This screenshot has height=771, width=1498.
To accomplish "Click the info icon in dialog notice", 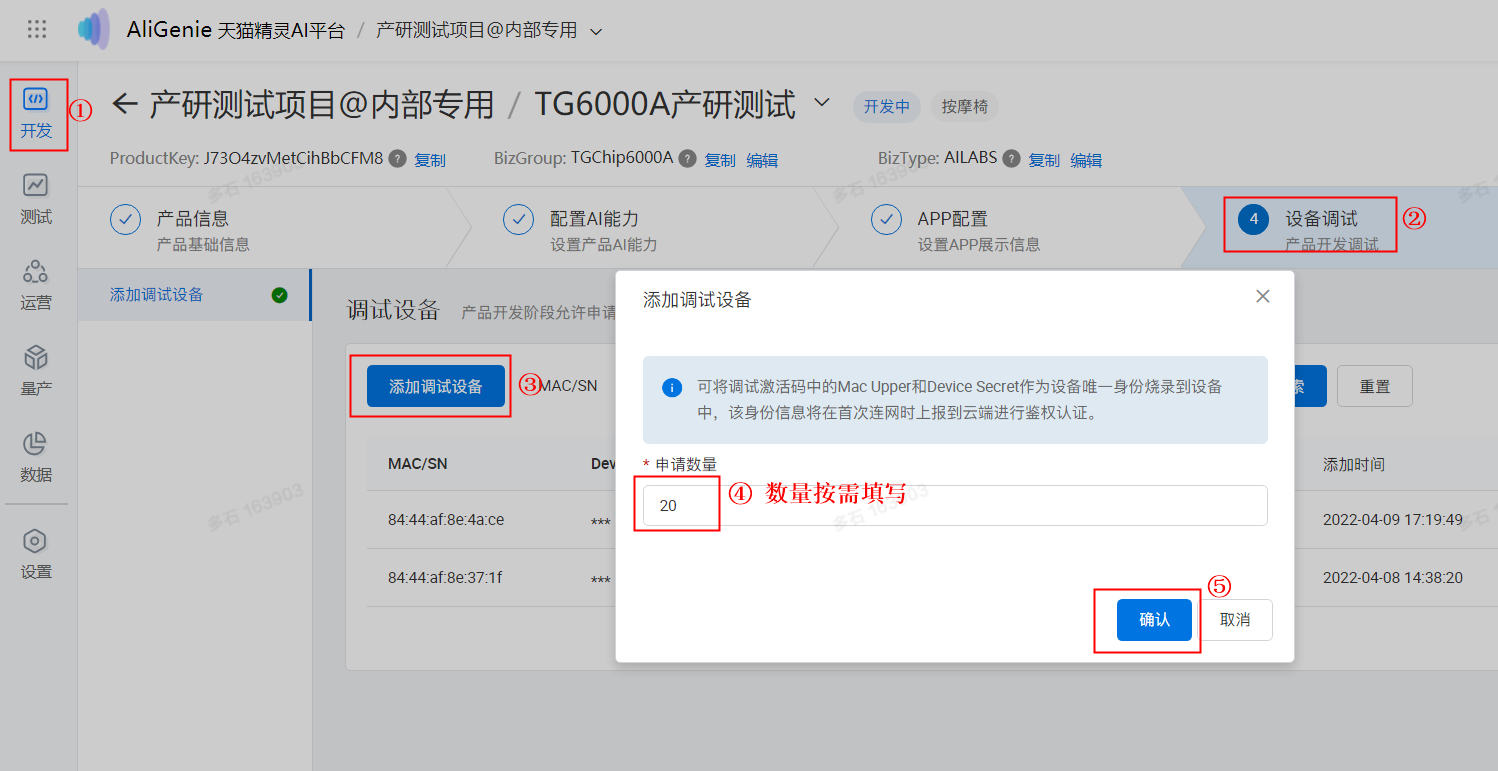I will 672,388.
